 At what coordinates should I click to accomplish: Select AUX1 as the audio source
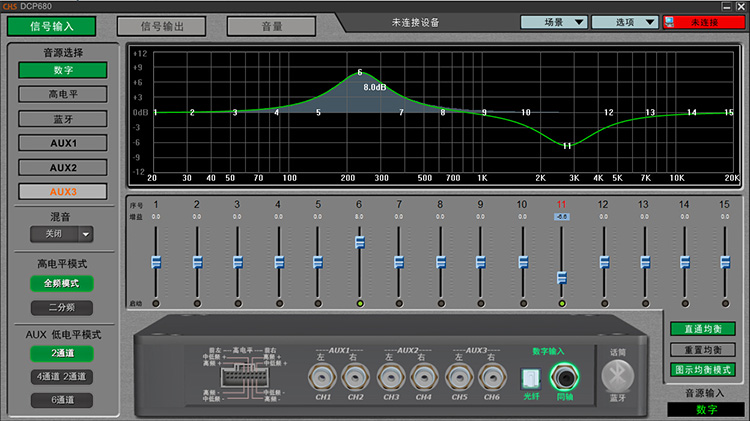[x=63, y=143]
